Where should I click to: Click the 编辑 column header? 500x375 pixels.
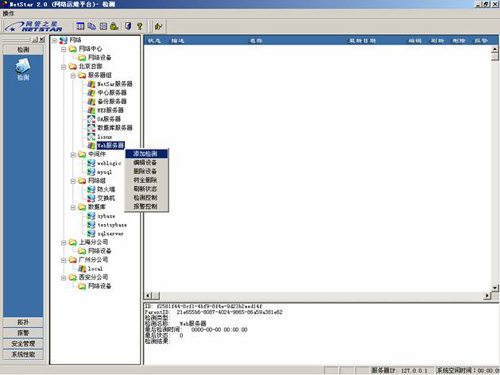415,41
